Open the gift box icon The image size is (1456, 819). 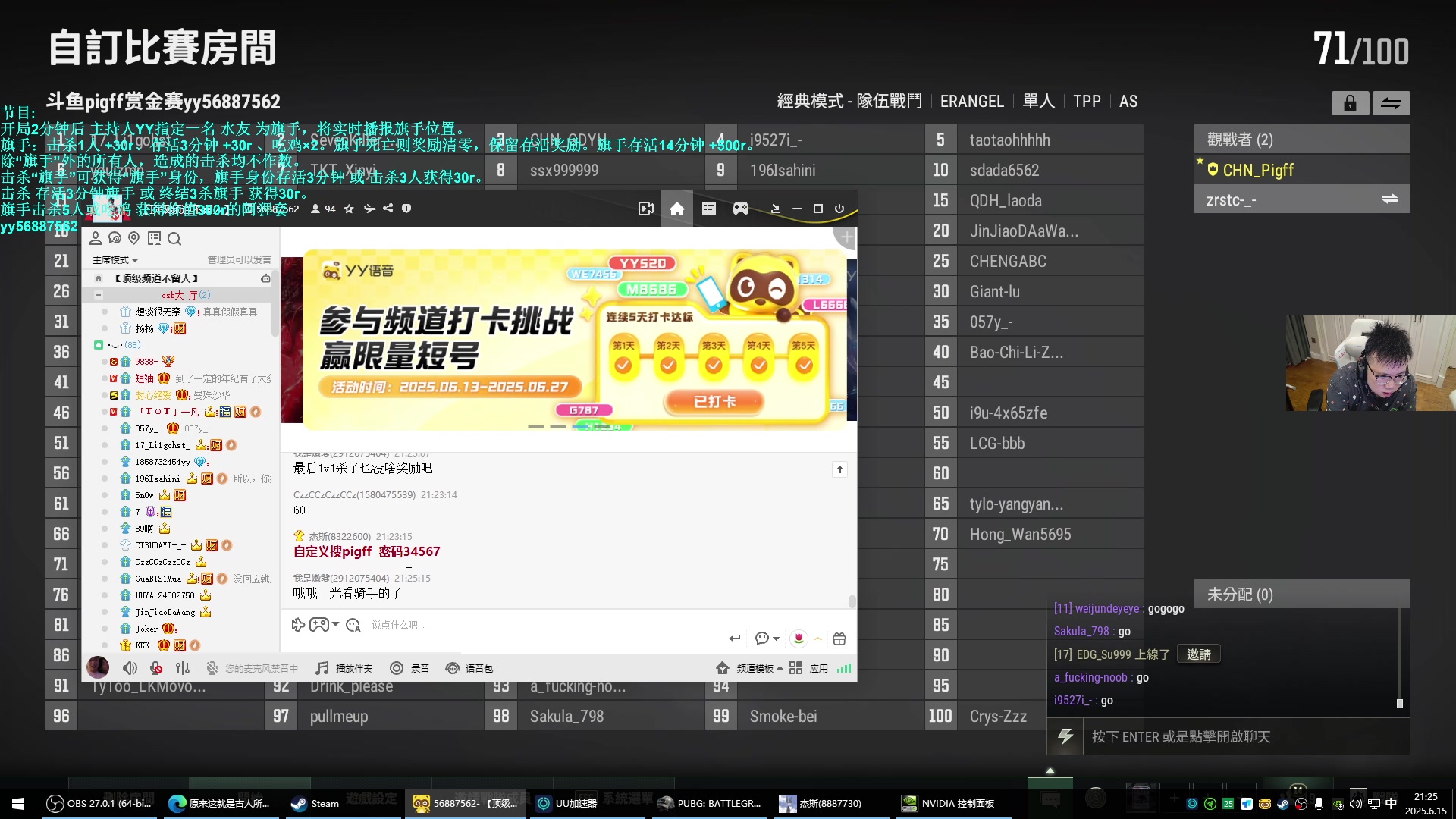[x=839, y=639]
